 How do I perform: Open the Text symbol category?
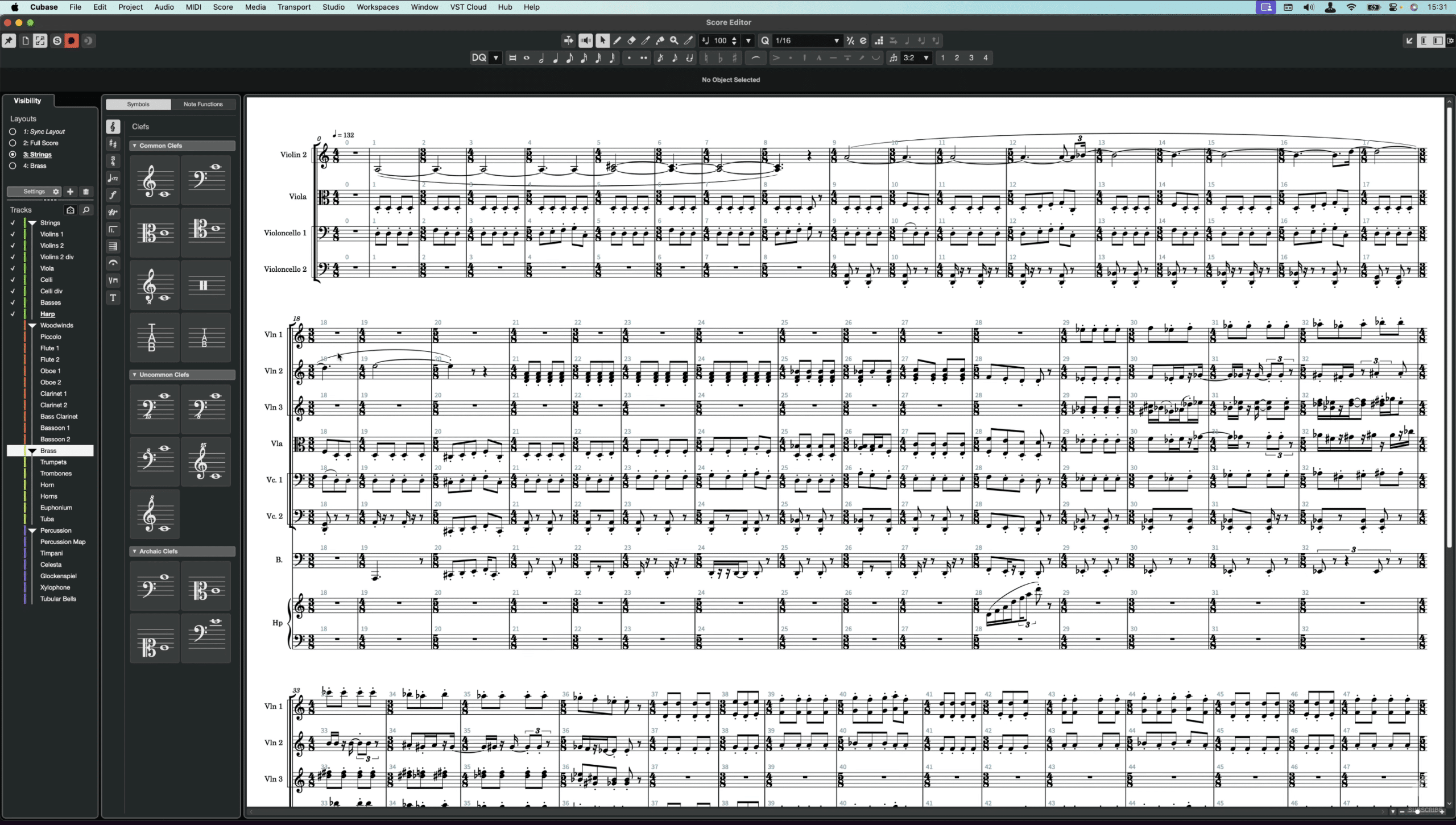[x=113, y=298]
